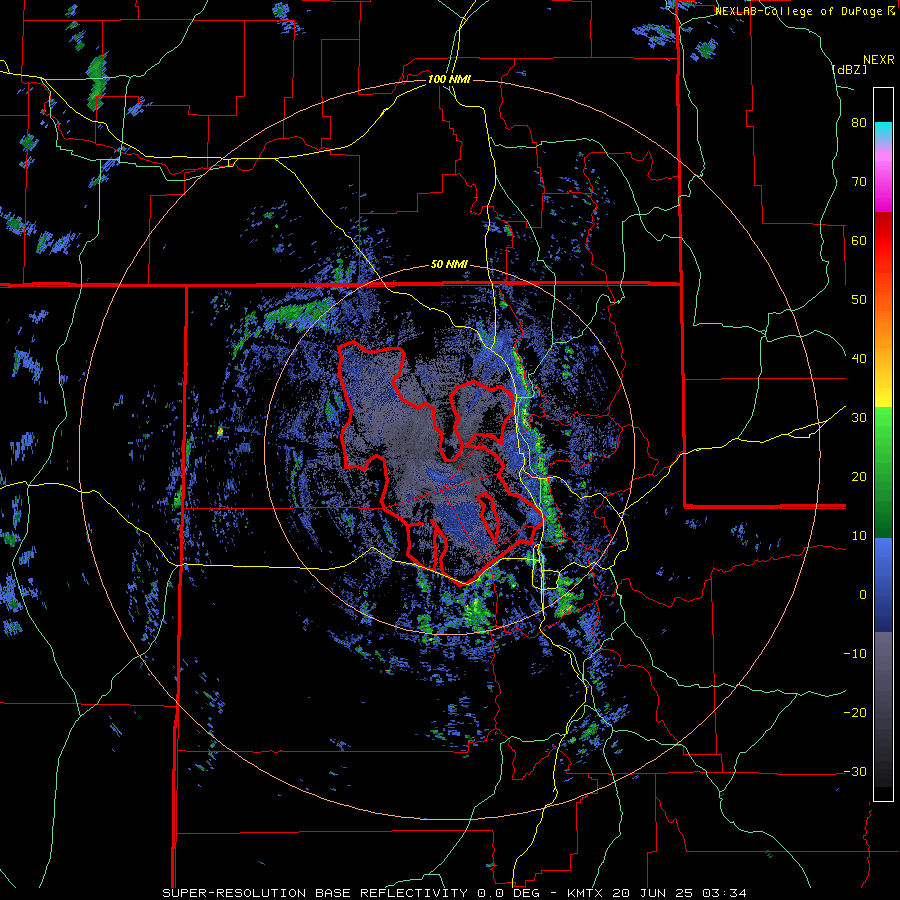Viewport: 900px width, 900px height.
Task: Click the NEXR label near the top right
Action: pos(878,60)
